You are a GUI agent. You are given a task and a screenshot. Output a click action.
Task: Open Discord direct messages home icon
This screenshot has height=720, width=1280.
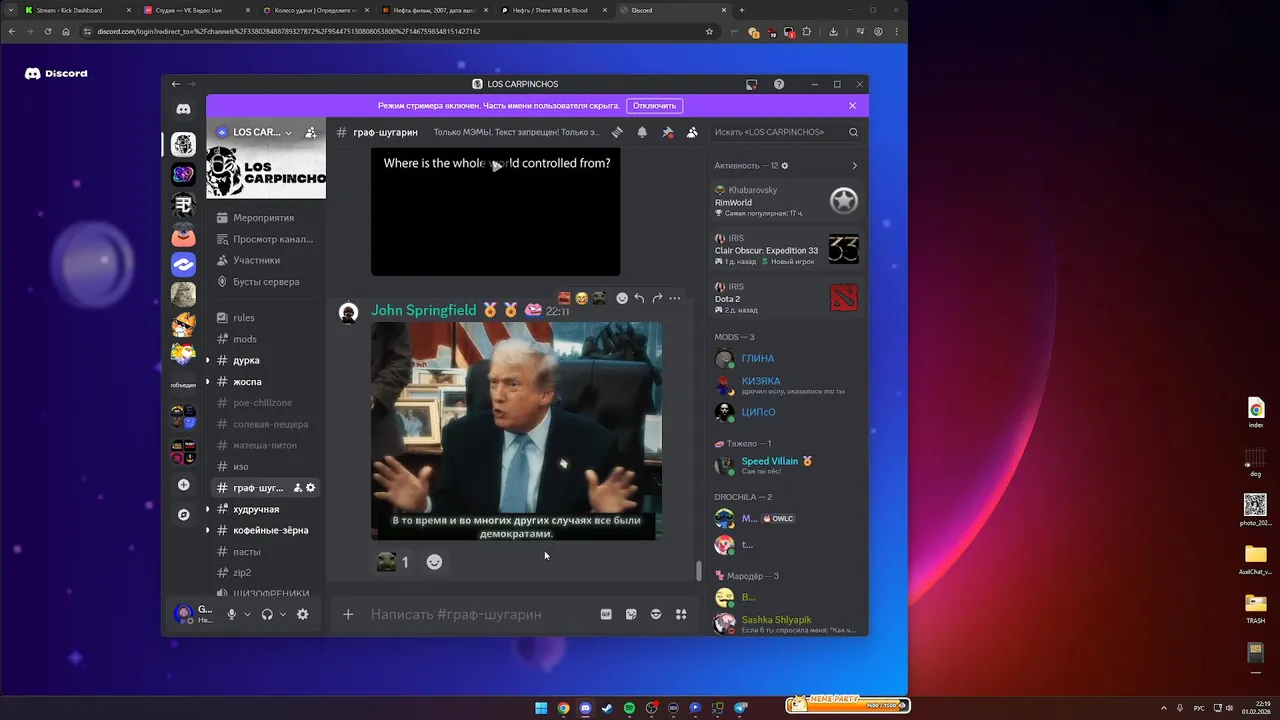[183, 109]
